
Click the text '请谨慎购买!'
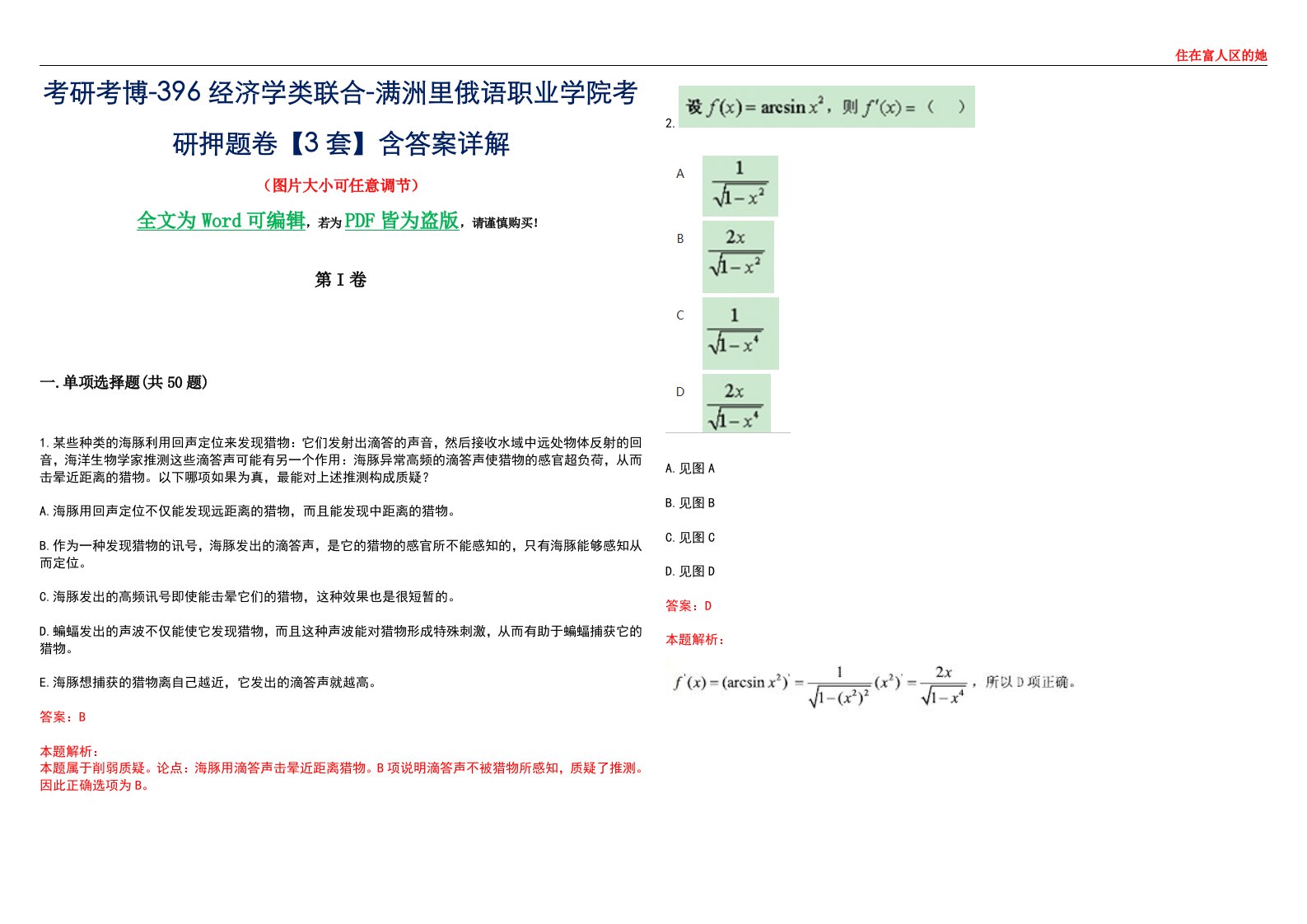505,222
